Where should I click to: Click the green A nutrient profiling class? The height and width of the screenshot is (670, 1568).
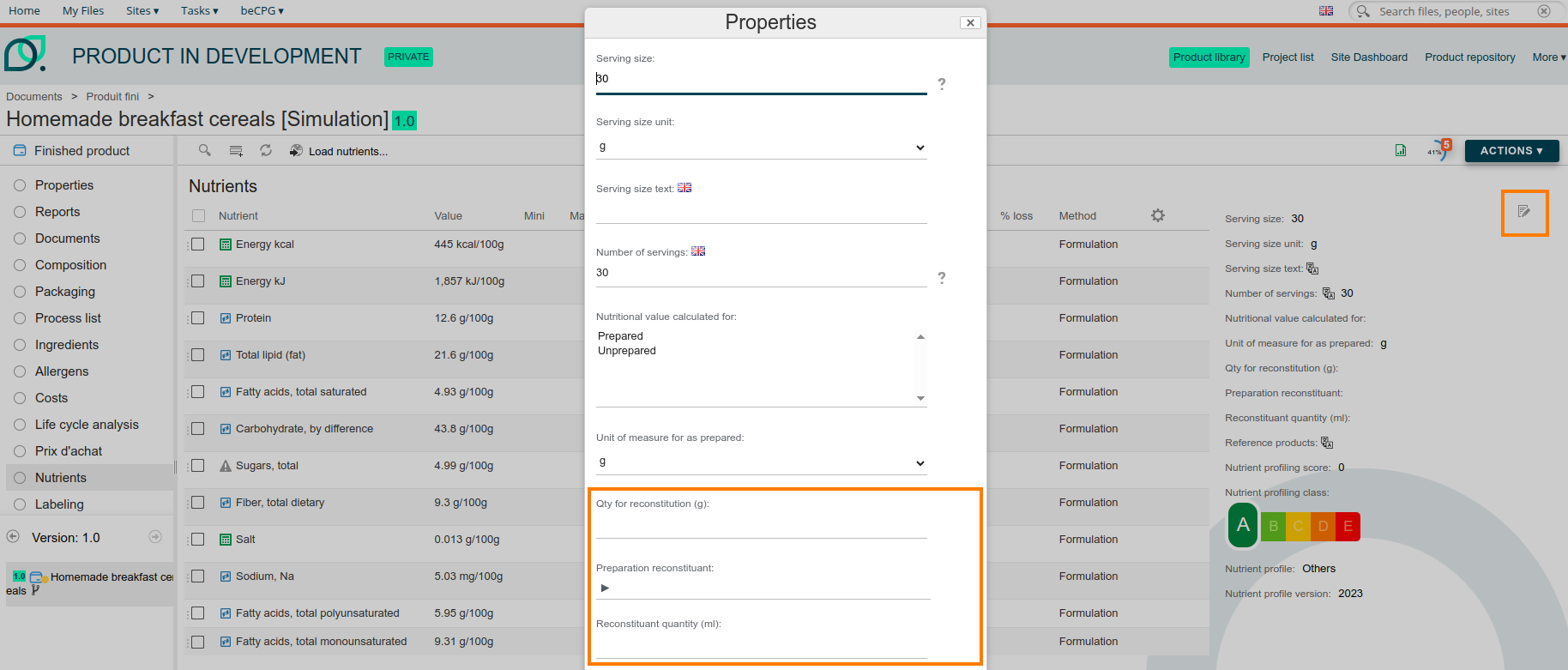pos(1243,525)
